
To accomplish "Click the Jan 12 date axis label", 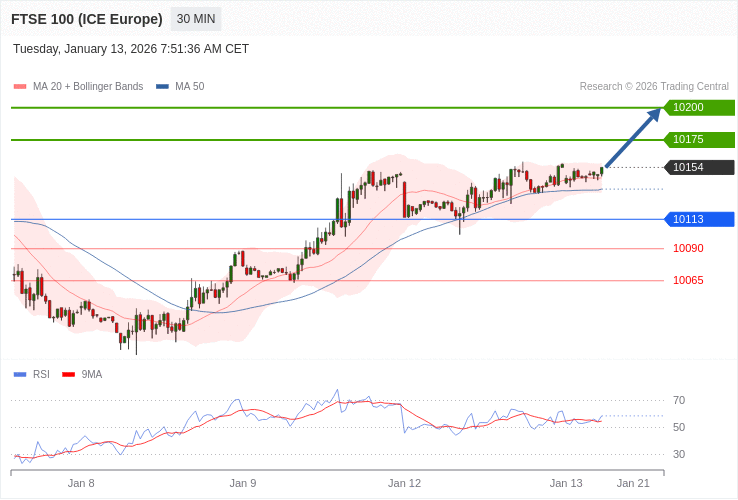I will pyautogui.click(x=404, y=484).
